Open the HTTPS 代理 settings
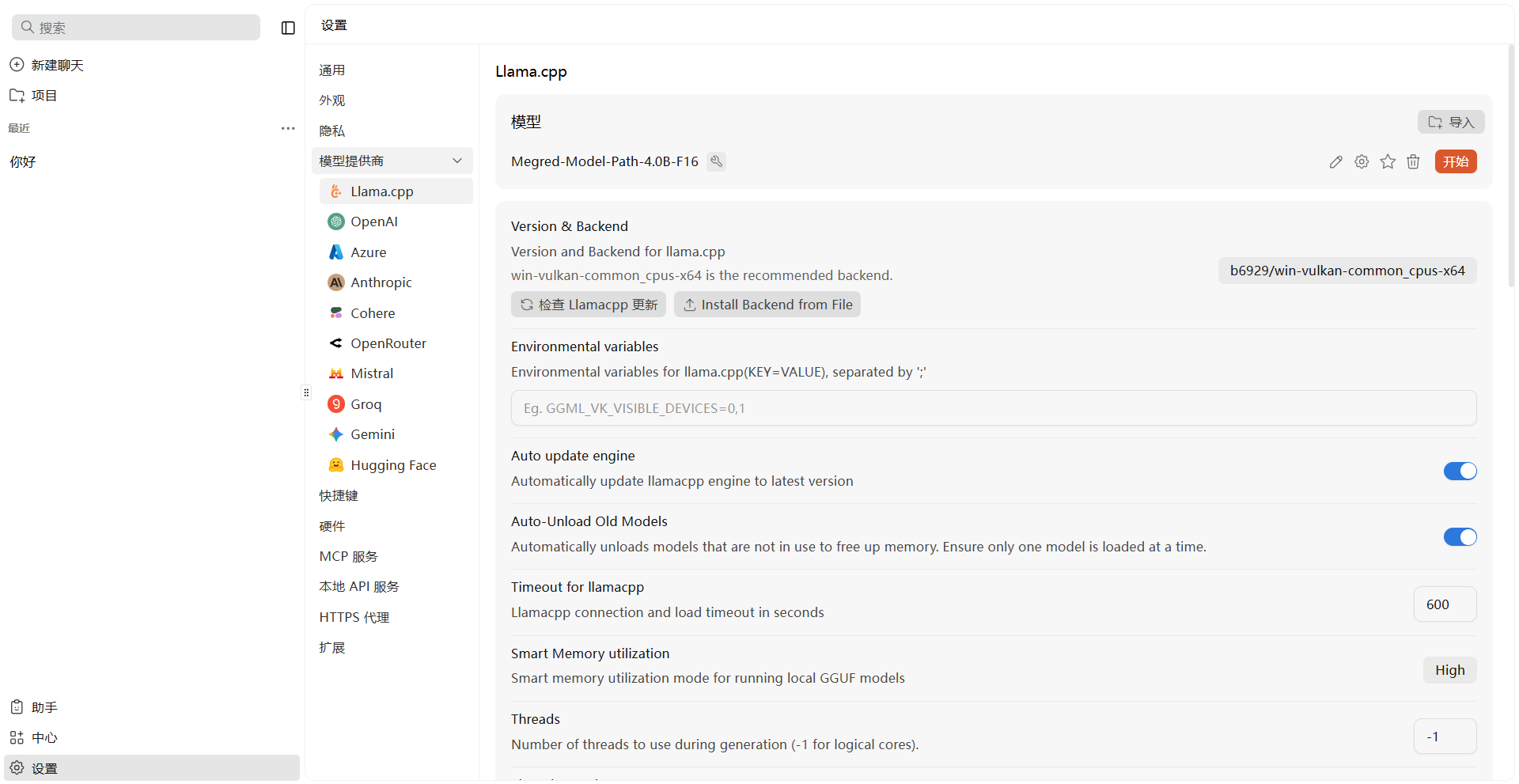 point(354,617)
